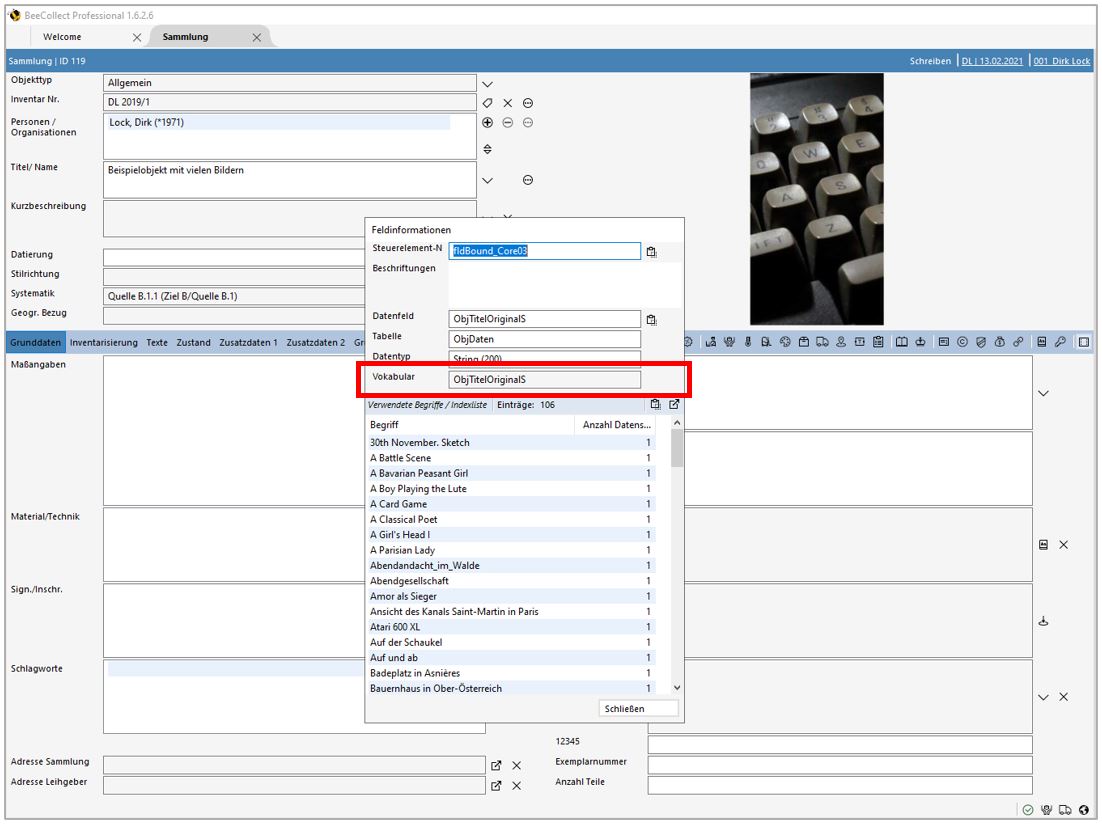
Task: Open the Welcome tab
Action: (x=62, y=37)
